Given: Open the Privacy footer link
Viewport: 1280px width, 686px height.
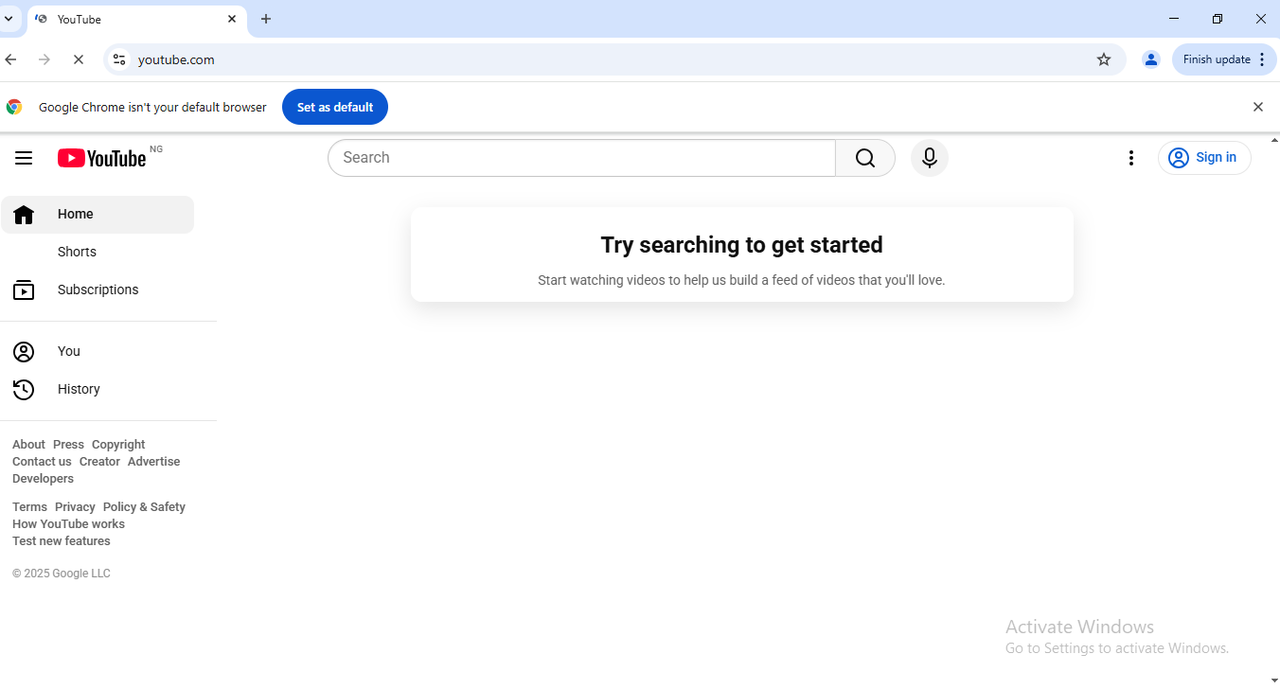Looking at the screenshot, I should (x=75, y=507).
